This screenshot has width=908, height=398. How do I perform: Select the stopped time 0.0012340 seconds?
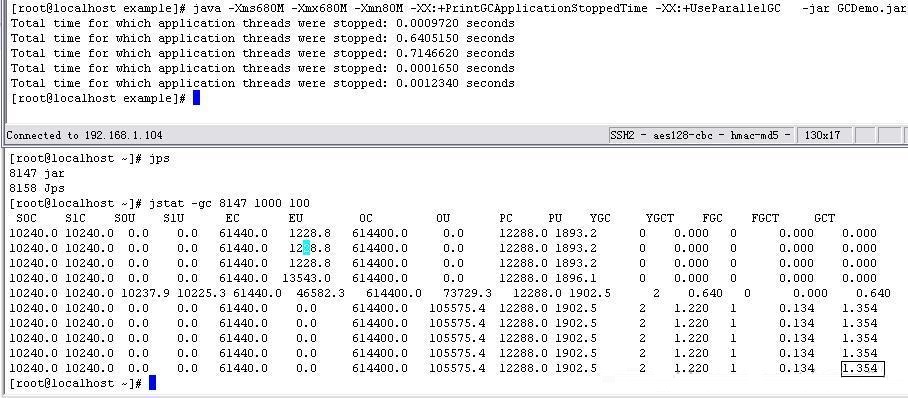click(455, 83)
